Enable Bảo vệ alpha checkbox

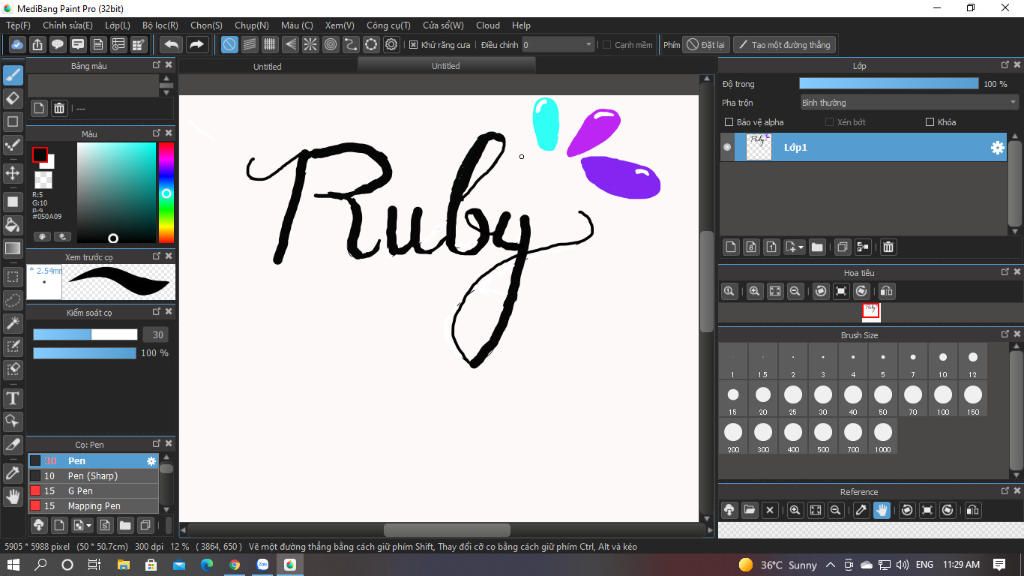coord(729,122)
